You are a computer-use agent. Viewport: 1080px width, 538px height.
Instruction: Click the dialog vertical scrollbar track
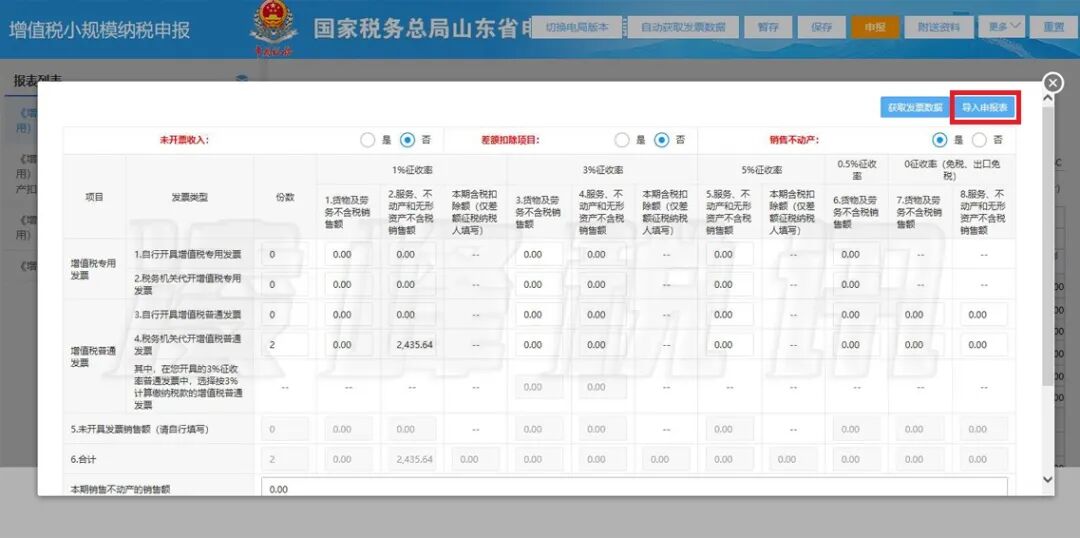coord(1048,289)
